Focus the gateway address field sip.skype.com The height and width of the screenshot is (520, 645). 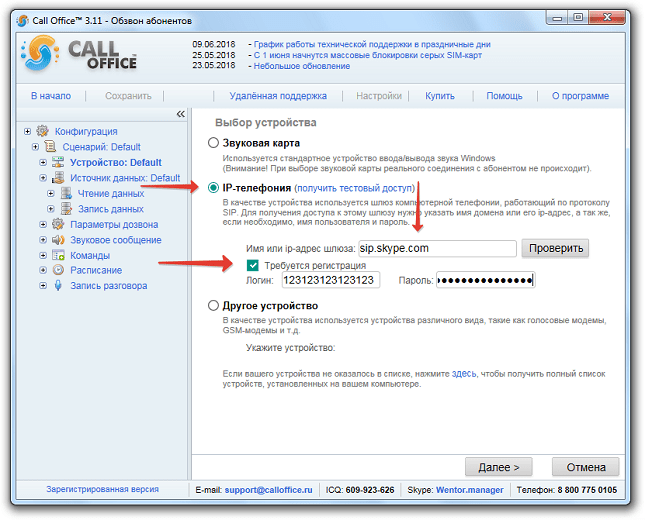(x=437, y=248)
